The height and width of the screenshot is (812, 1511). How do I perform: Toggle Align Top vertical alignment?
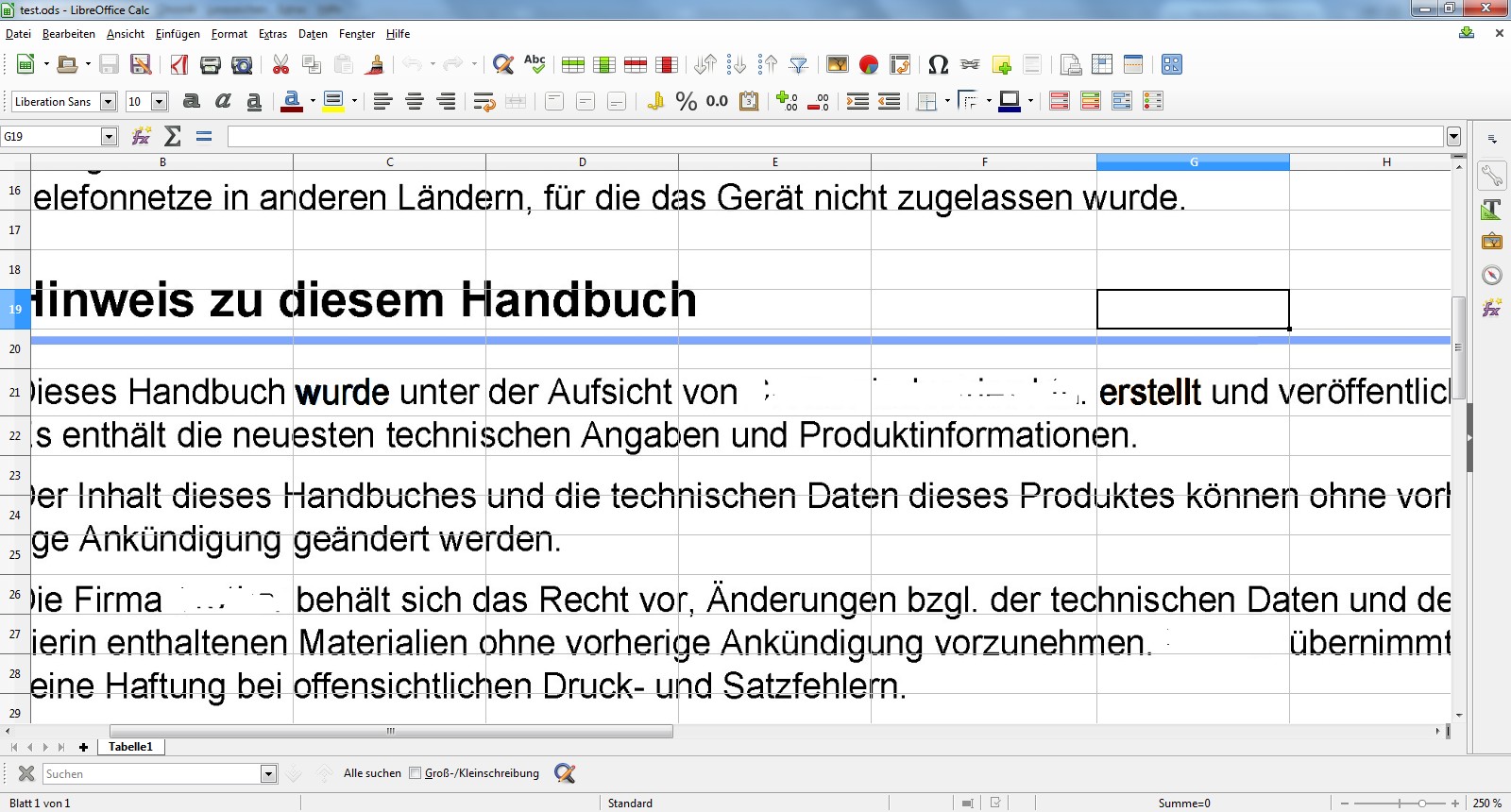554,101
